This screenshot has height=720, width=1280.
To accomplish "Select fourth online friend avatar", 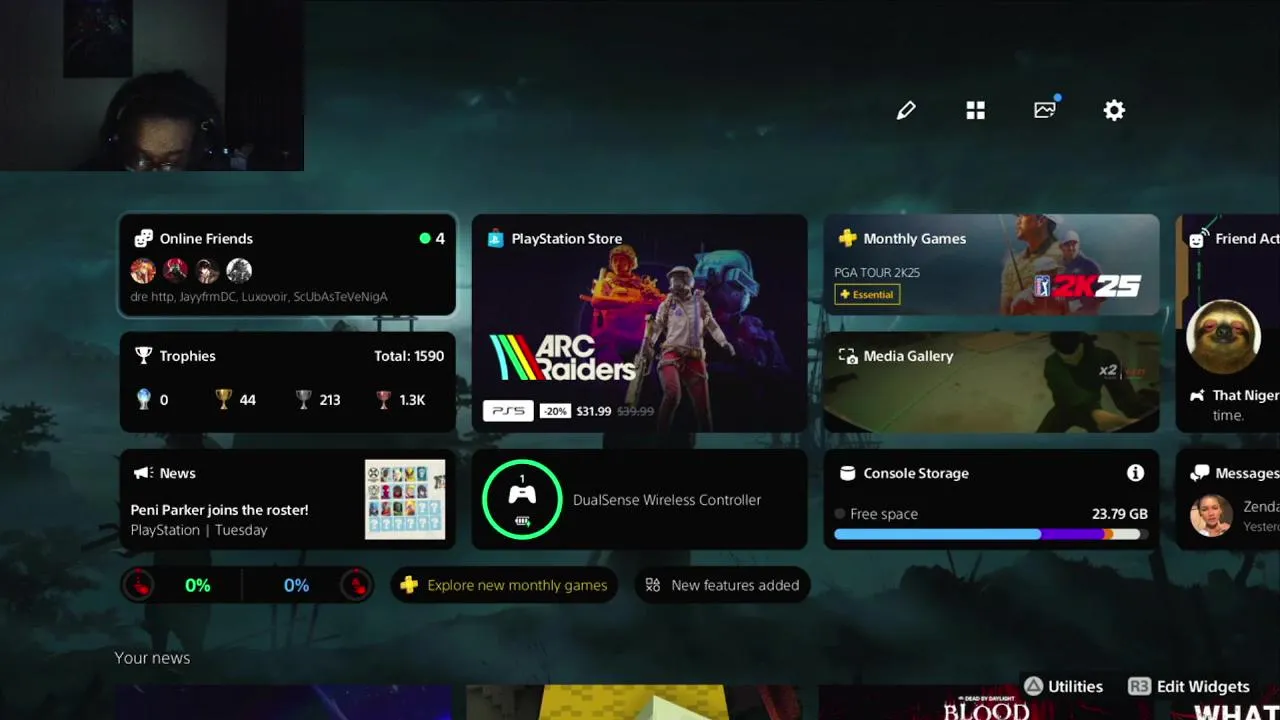I will [x=239, y=270].
